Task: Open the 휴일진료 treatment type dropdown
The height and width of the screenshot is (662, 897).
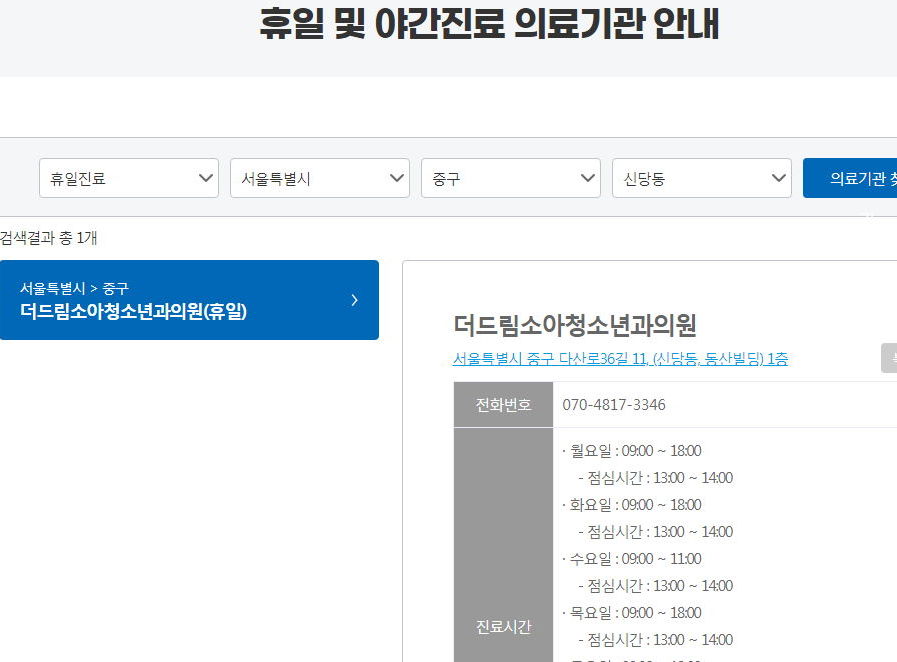Action: (x=129, y=179)
